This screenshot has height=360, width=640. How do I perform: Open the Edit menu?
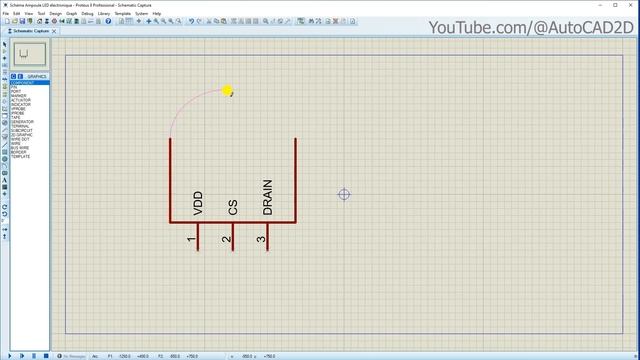click(17, 13)
